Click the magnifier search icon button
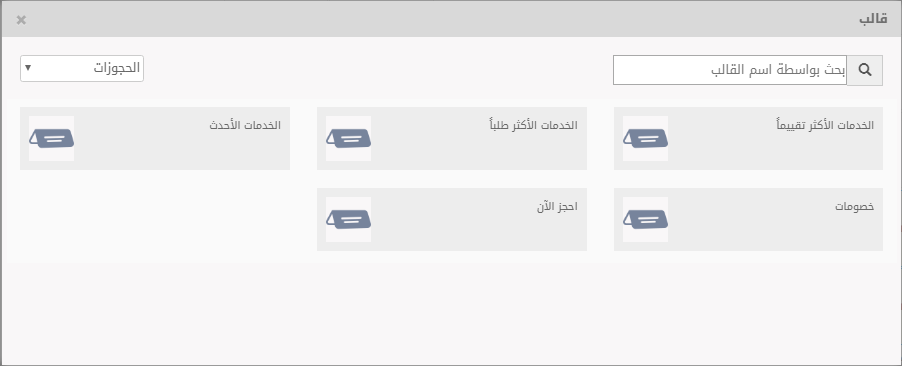 [x=865, y=70]
